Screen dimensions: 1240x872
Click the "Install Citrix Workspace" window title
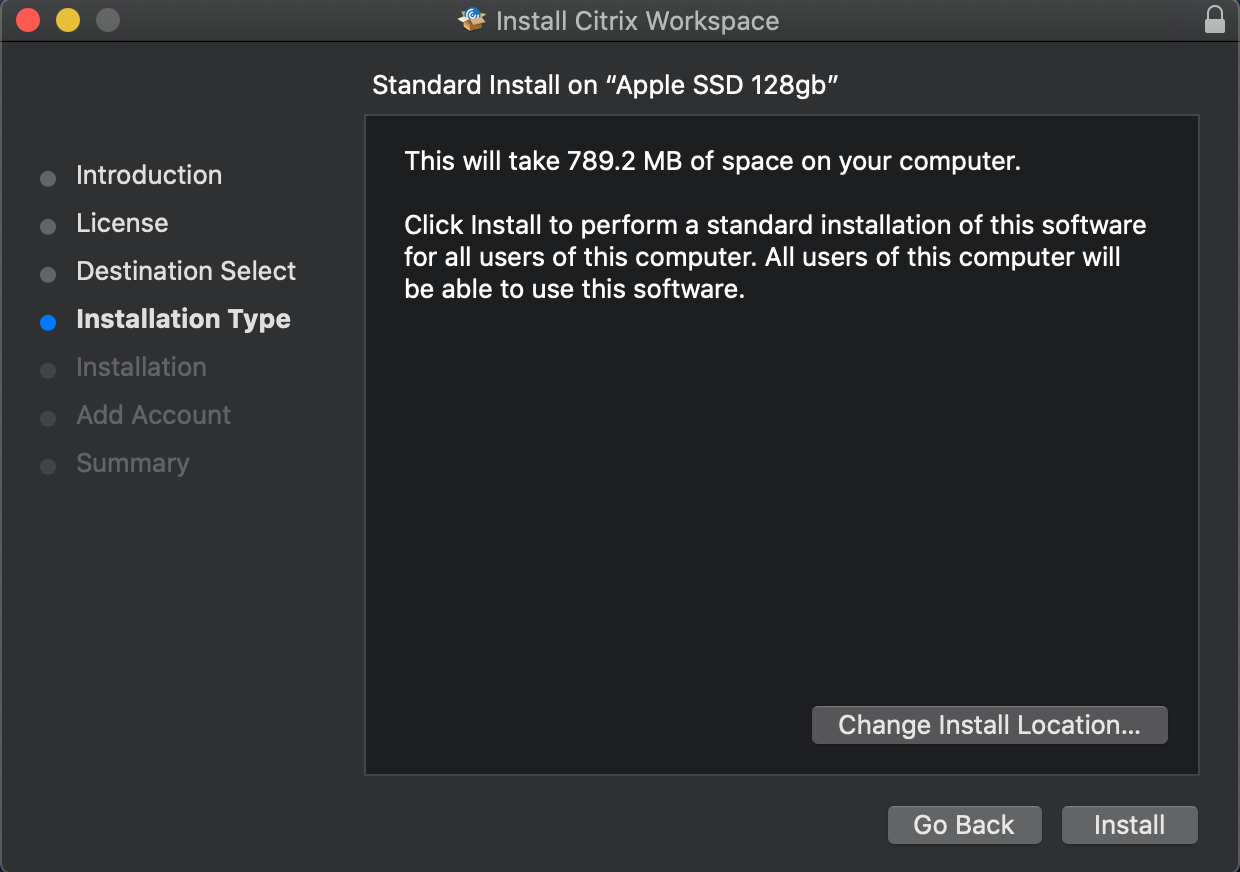point(637,21)
